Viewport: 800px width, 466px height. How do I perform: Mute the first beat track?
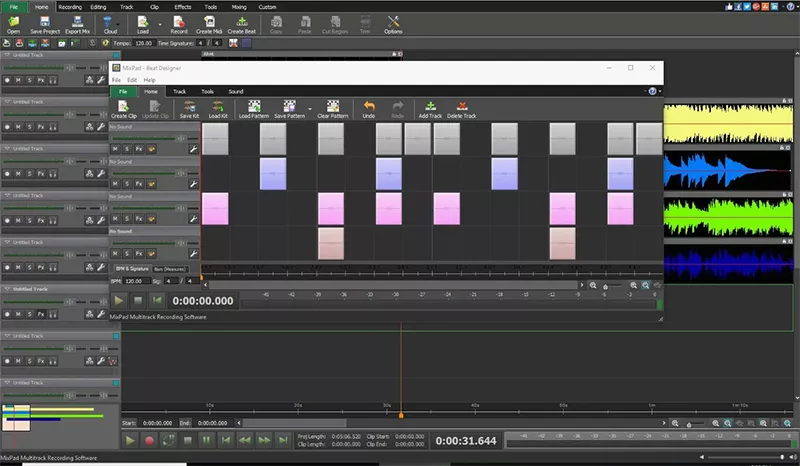click(115, 149)
